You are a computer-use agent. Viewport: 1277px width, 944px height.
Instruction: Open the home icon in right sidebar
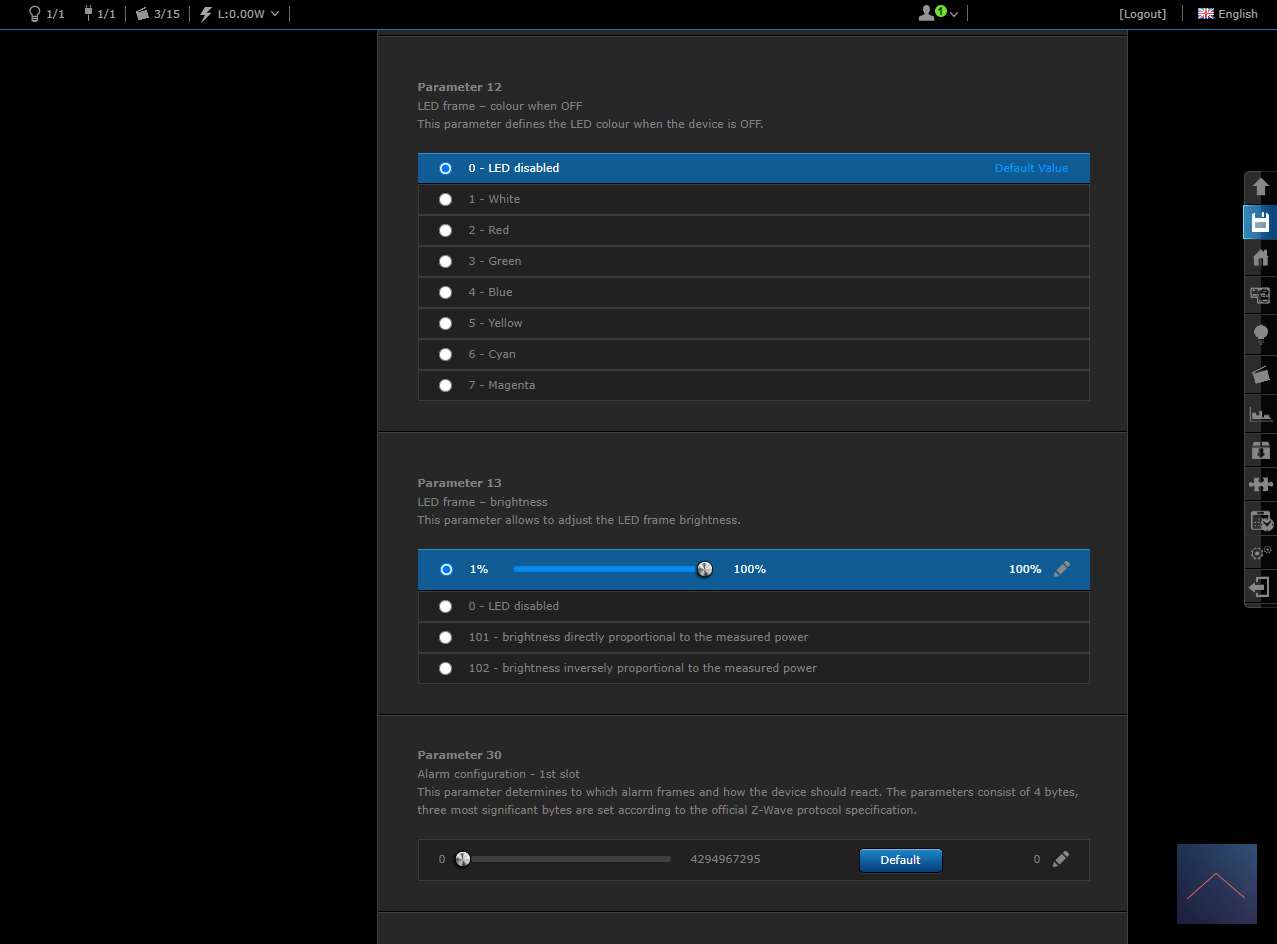pos(1260,258)
